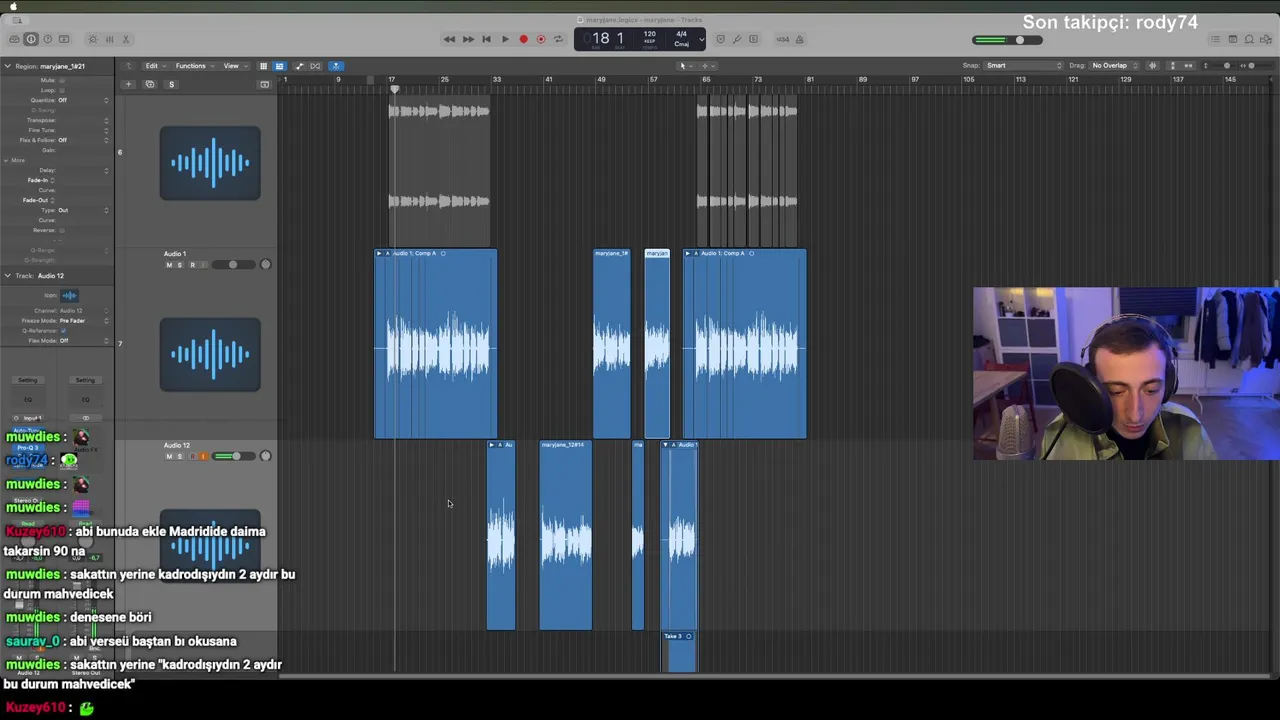Open the Flex Mode dropdown
1280x720 pixels.
point(83,341)
